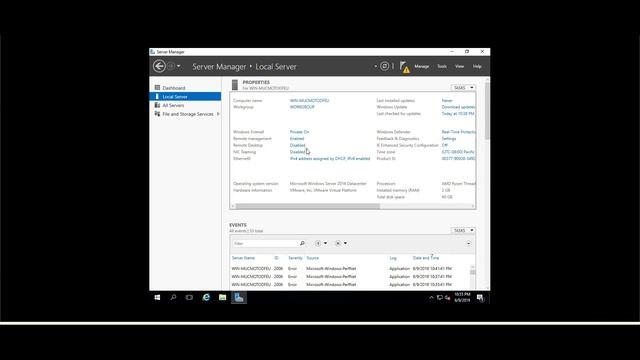Viewport: 640px width, 360px height.
Task: Open the Properties TASKS dropdown
Action: (x=463, y=88)
